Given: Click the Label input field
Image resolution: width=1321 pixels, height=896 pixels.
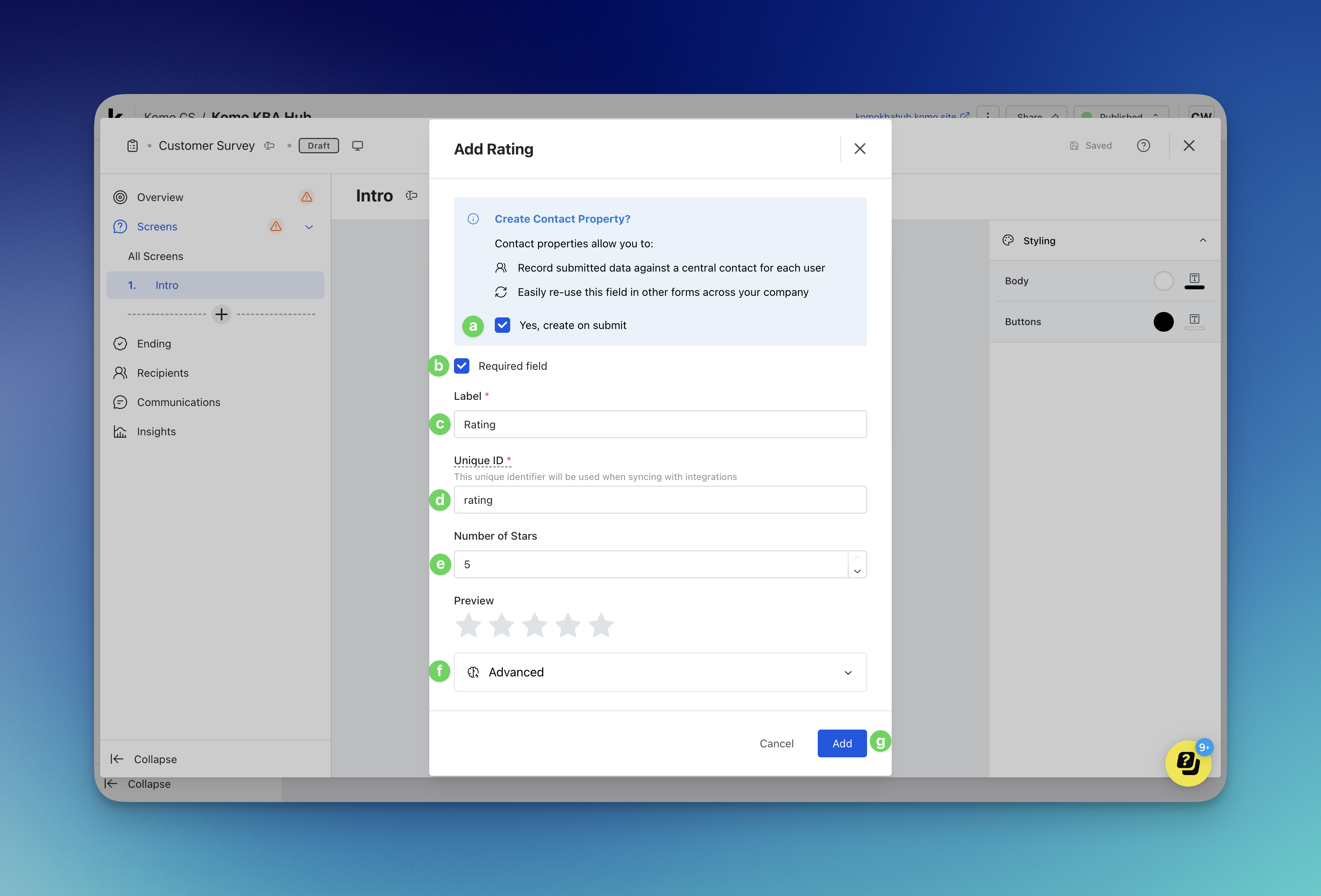Looking at the screenshot, I should (x=660, y=425).
